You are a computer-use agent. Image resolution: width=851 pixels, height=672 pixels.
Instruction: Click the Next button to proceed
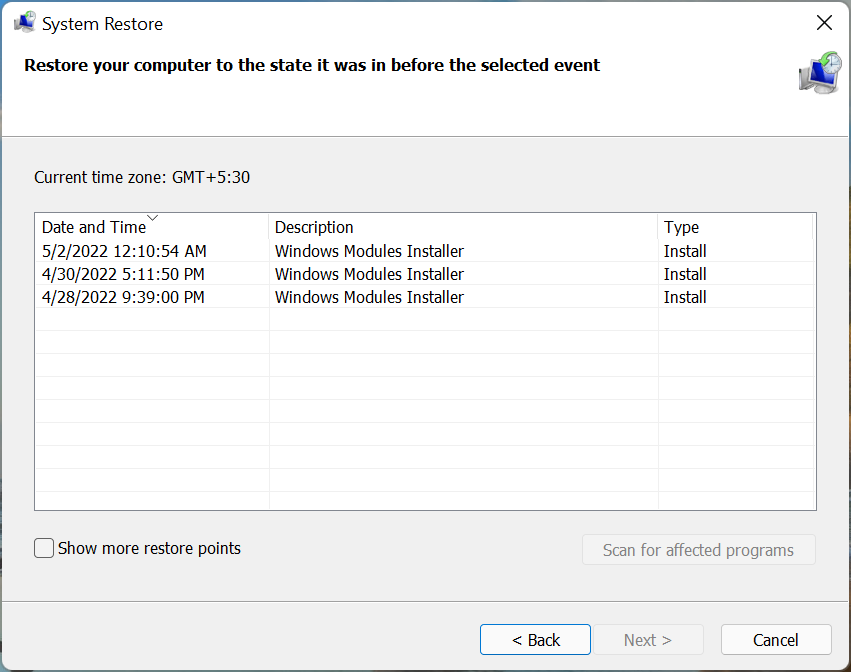[648, 639]
